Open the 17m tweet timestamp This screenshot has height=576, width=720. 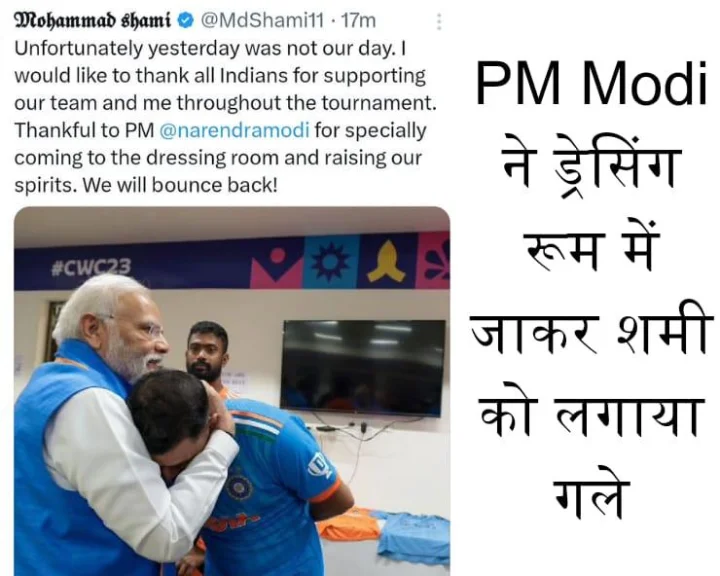[x=359, y=21]
